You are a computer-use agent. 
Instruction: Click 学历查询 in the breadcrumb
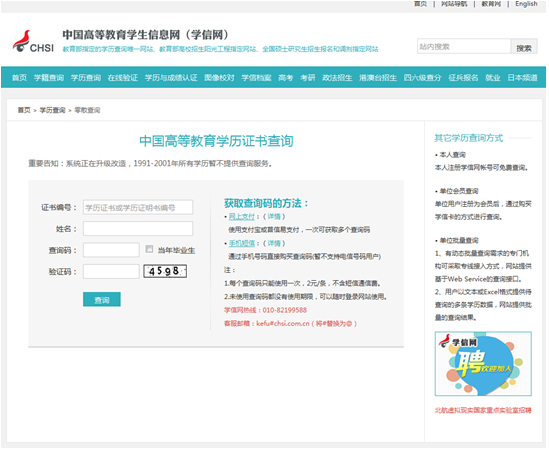point(53,110)
